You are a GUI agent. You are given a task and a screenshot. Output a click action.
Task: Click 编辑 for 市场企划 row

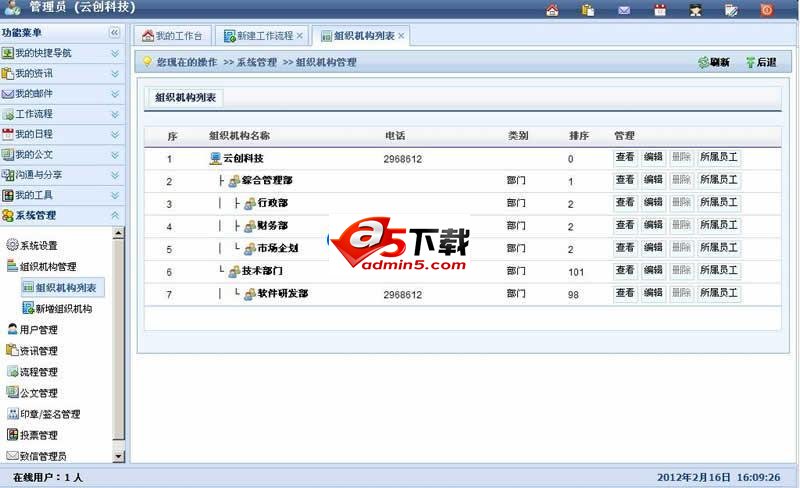[x=653, y=248]
